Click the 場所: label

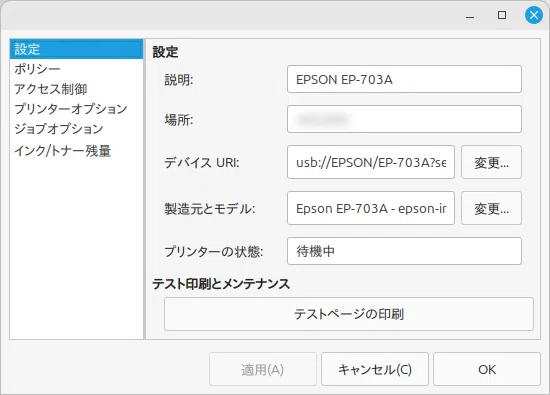point(179,120)
